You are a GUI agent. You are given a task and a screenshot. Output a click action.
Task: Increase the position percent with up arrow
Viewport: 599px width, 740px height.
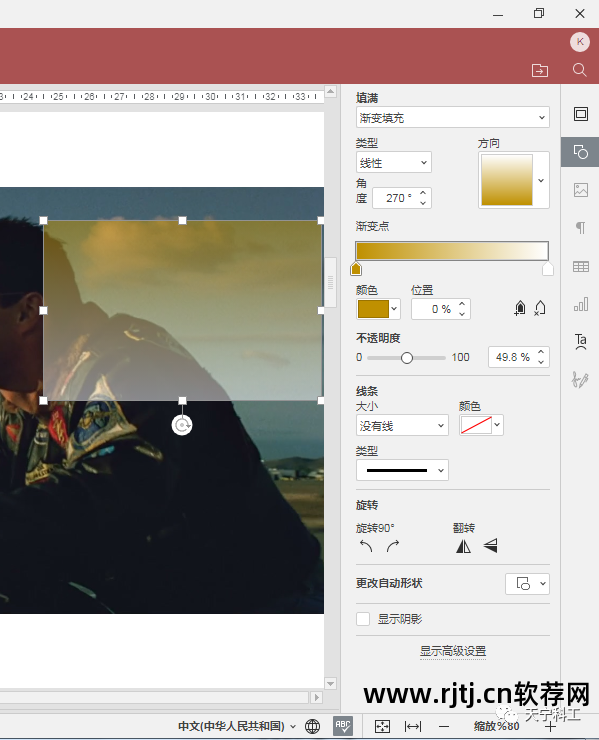pos(462,304)
